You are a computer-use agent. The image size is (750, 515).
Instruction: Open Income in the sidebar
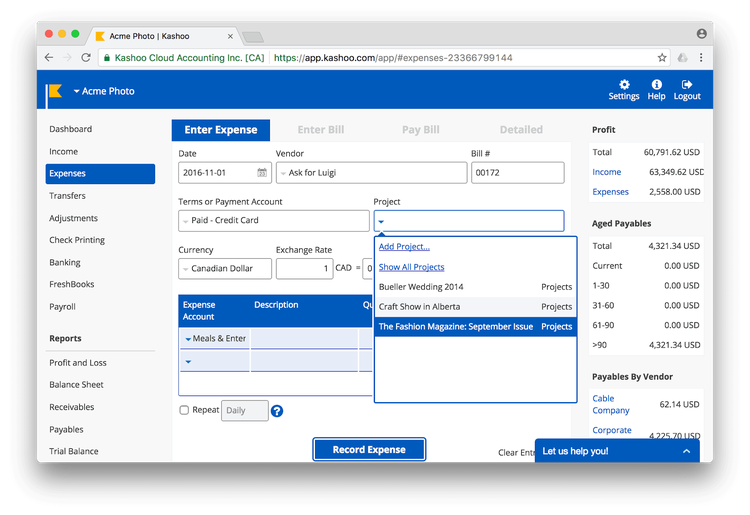tap(63, 152)
